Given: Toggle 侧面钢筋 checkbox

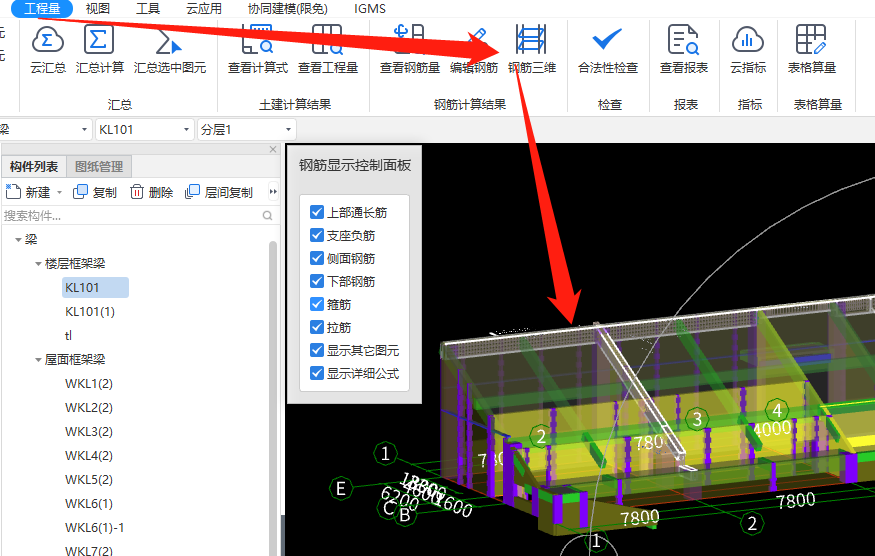Looking at the screenshot, I should 316,258.
